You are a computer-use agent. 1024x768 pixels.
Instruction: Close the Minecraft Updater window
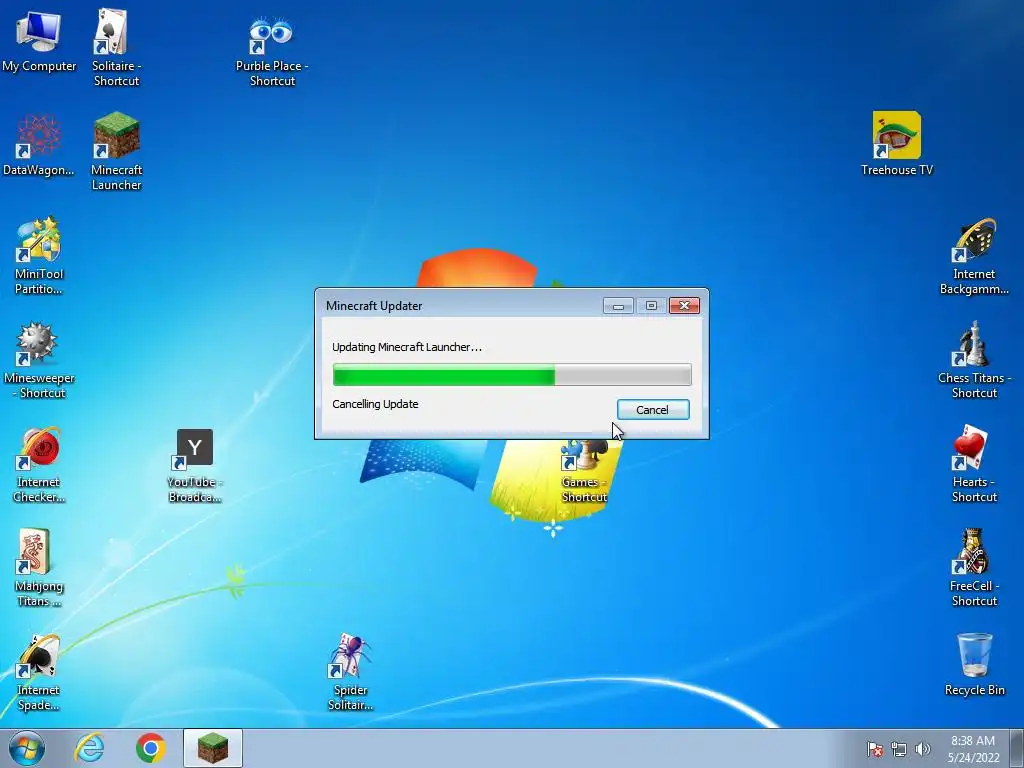684,306
